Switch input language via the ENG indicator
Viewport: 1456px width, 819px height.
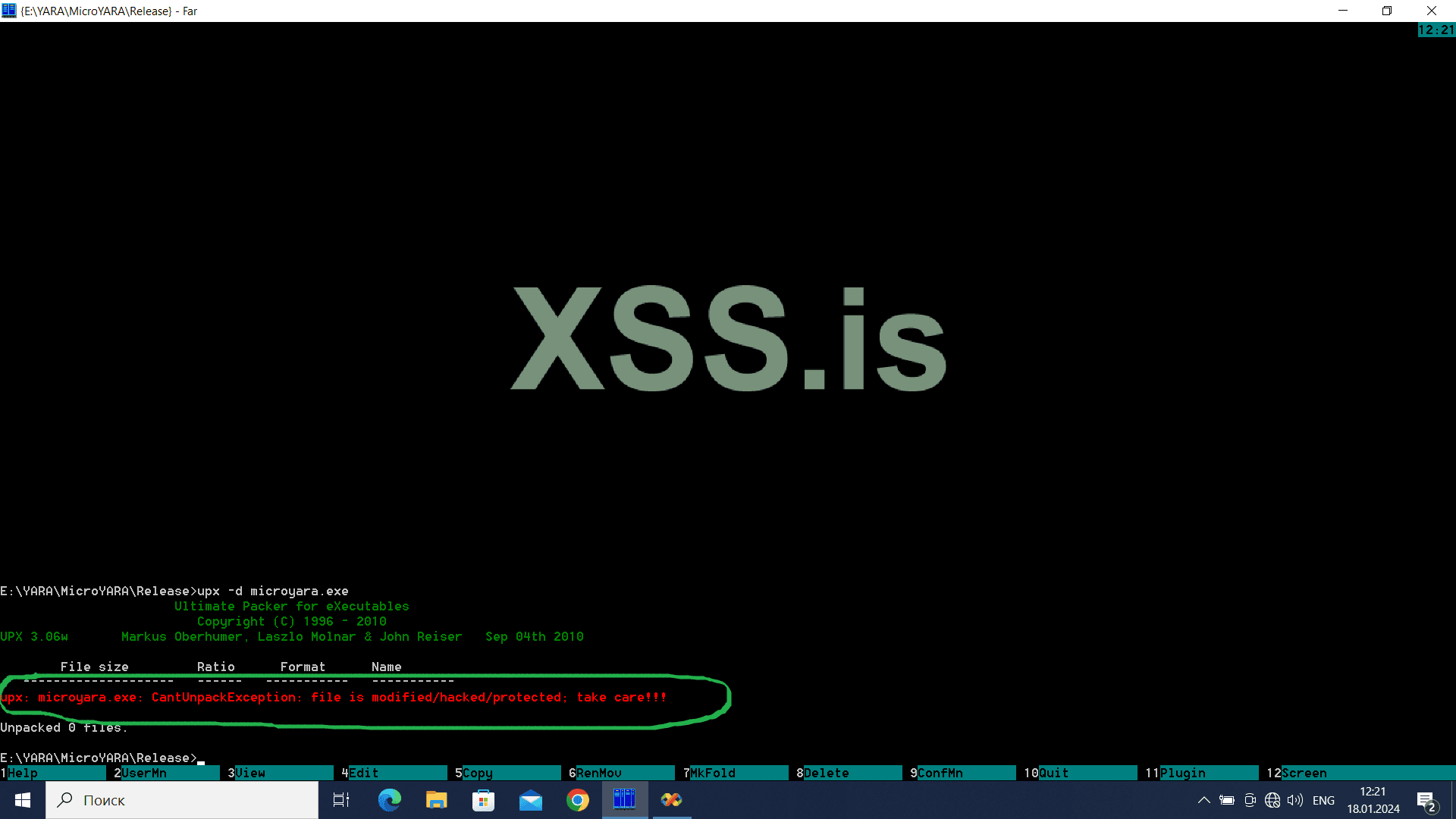(1323, 800)
